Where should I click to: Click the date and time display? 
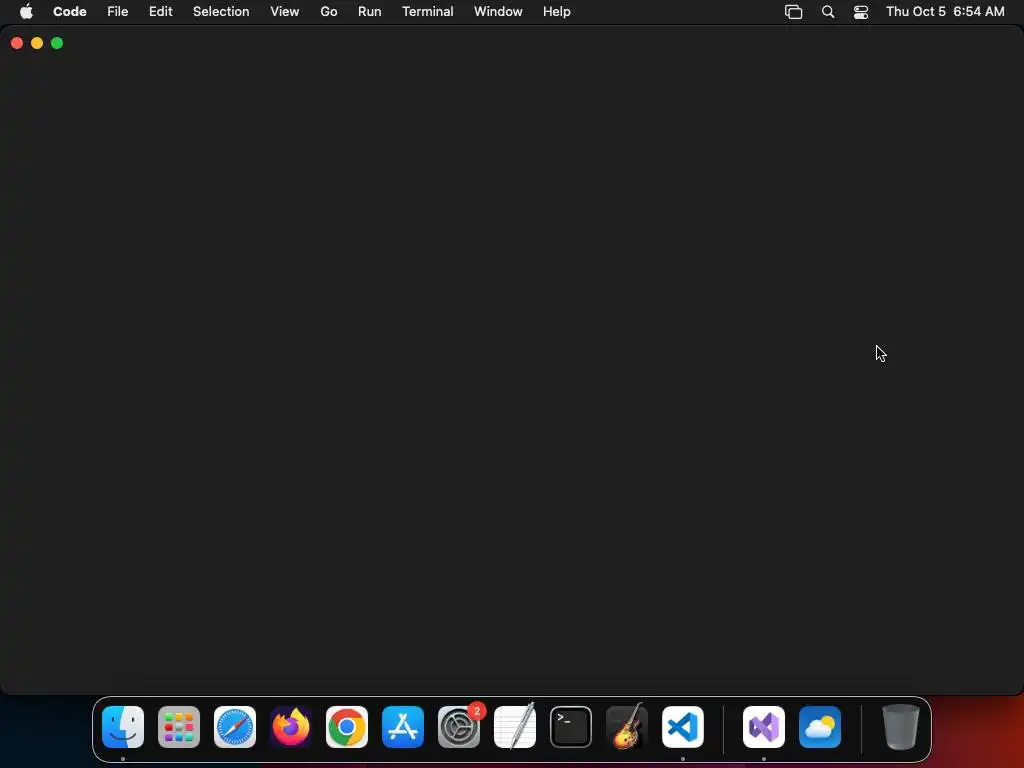(x=945, y=12)
